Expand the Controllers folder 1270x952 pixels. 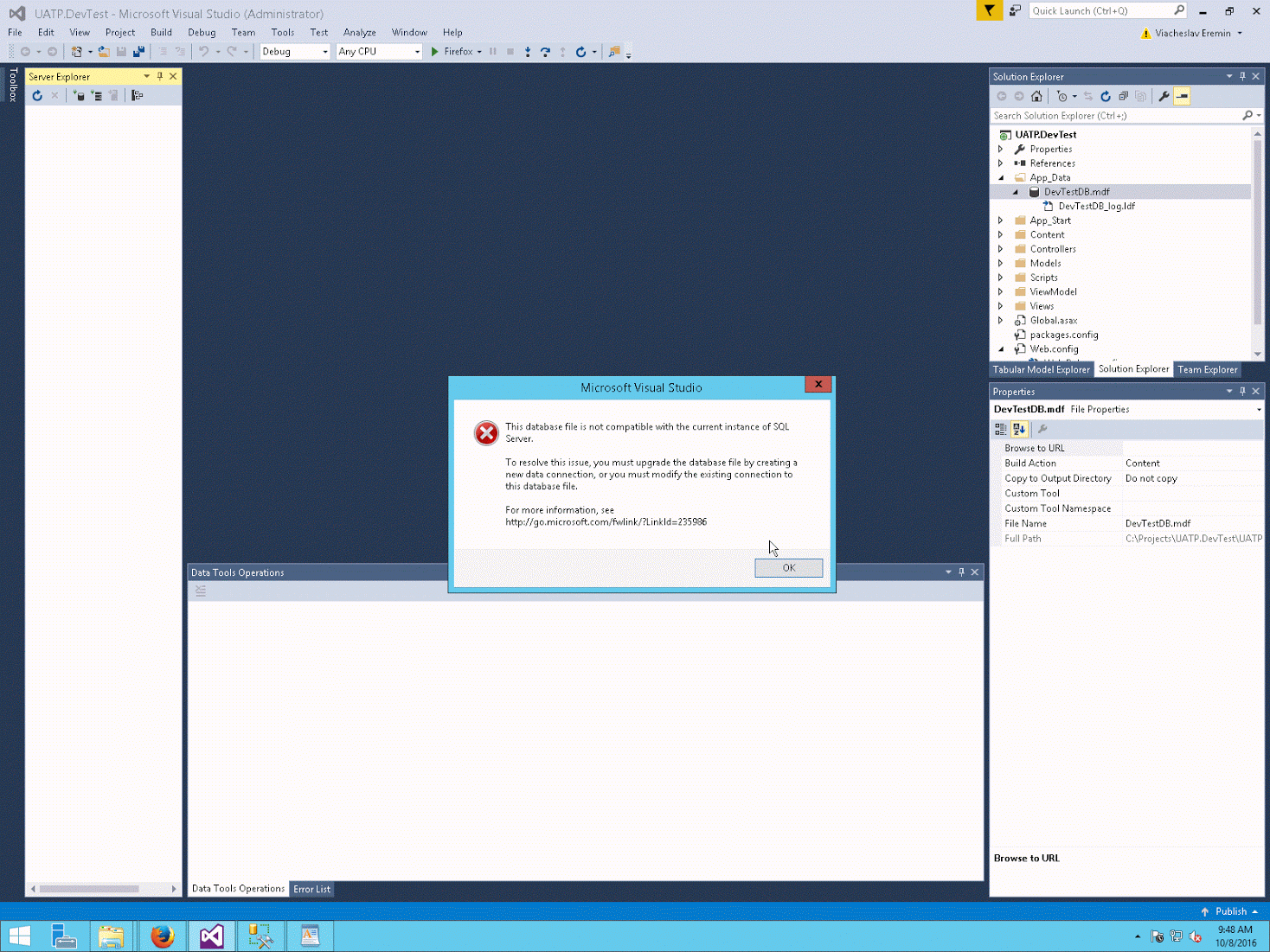click(x=1001, y=249)
